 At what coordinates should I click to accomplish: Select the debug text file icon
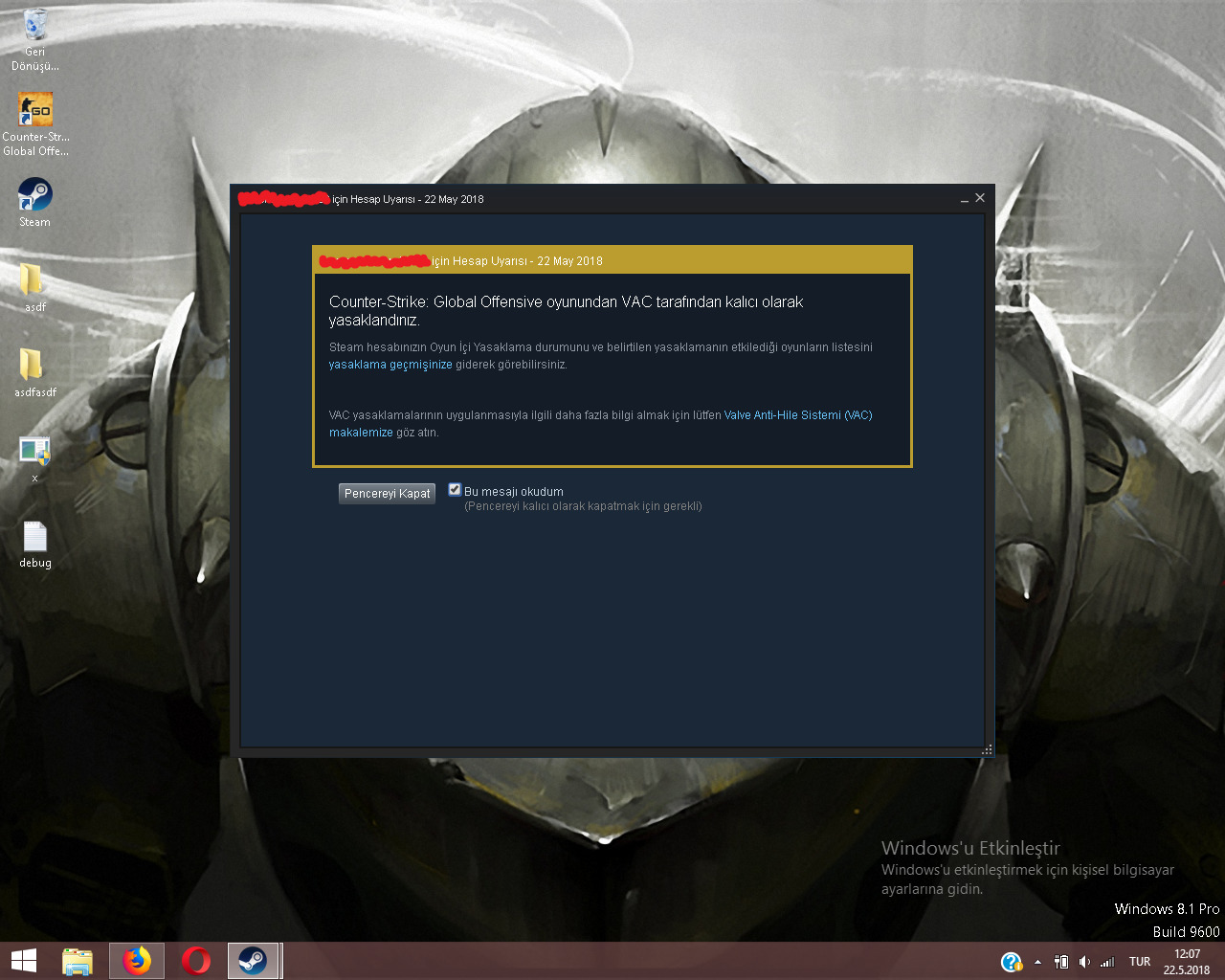34,544
